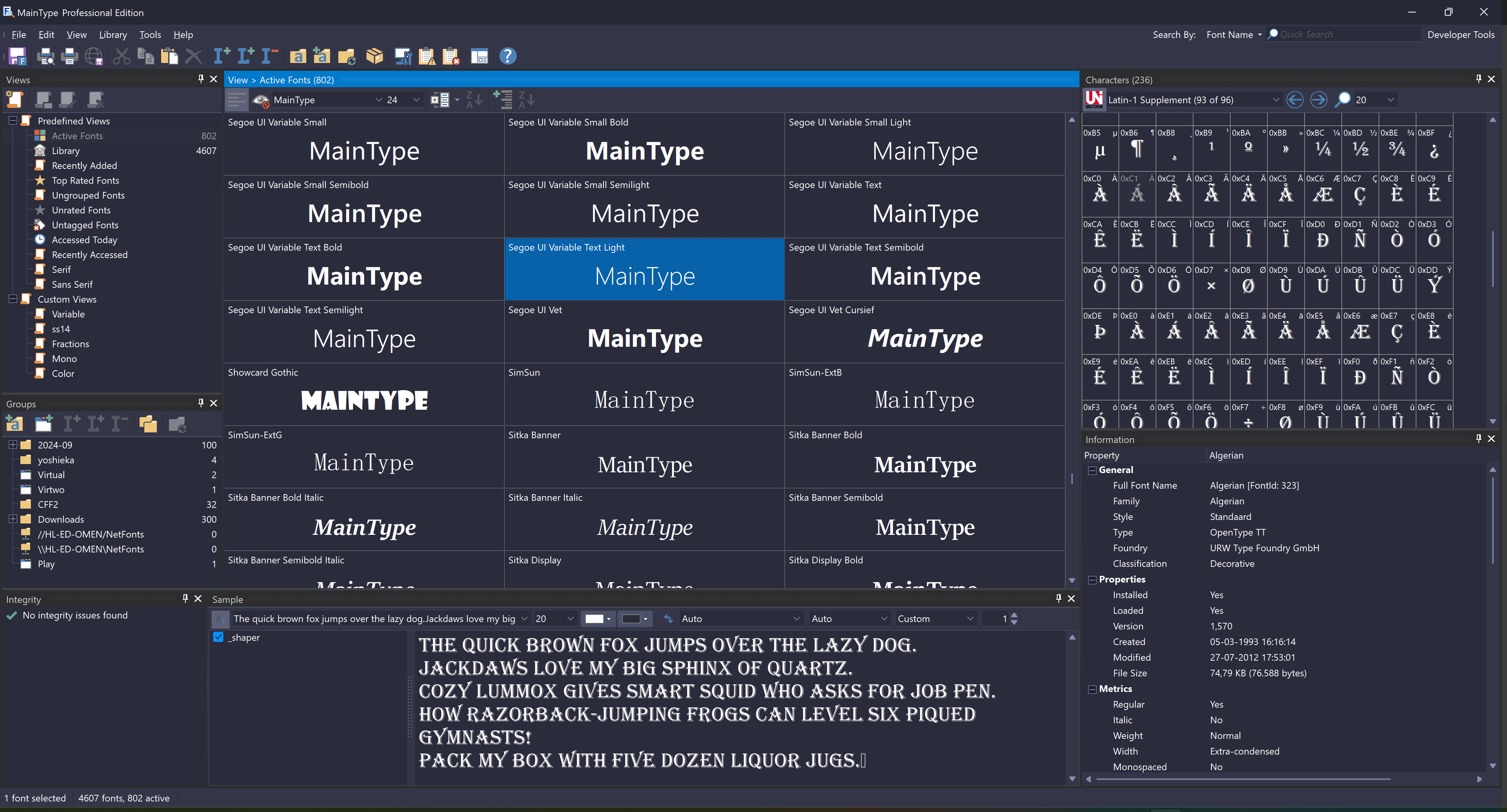Click the cardboard box package icon
Viewport: 1507px width, 812px height.
pyautogui.click(x=374, y=56)
